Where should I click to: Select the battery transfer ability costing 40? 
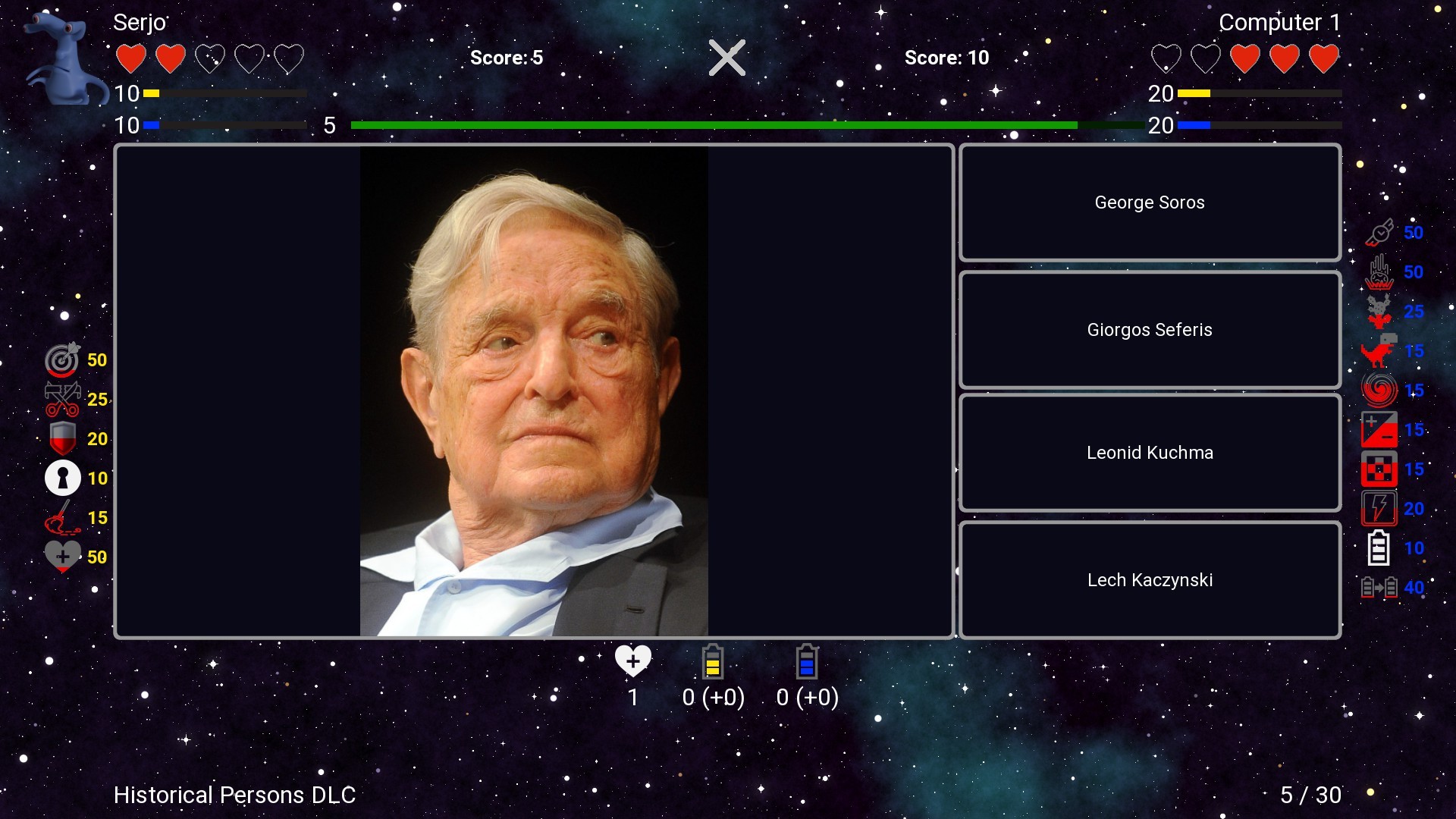coord(1379,587)
